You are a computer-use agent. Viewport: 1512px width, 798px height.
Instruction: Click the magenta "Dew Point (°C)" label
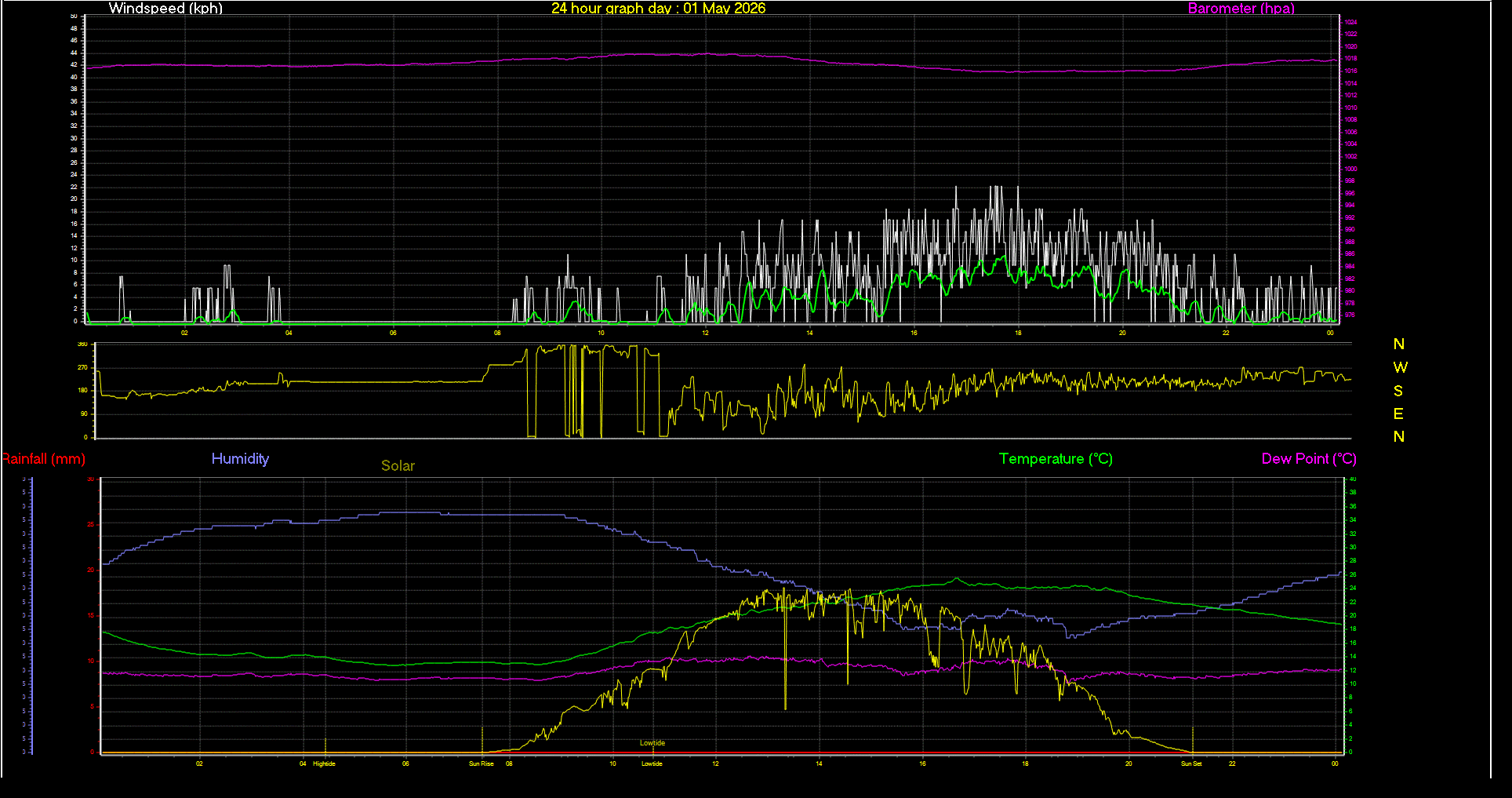[x=1309, y=459]
